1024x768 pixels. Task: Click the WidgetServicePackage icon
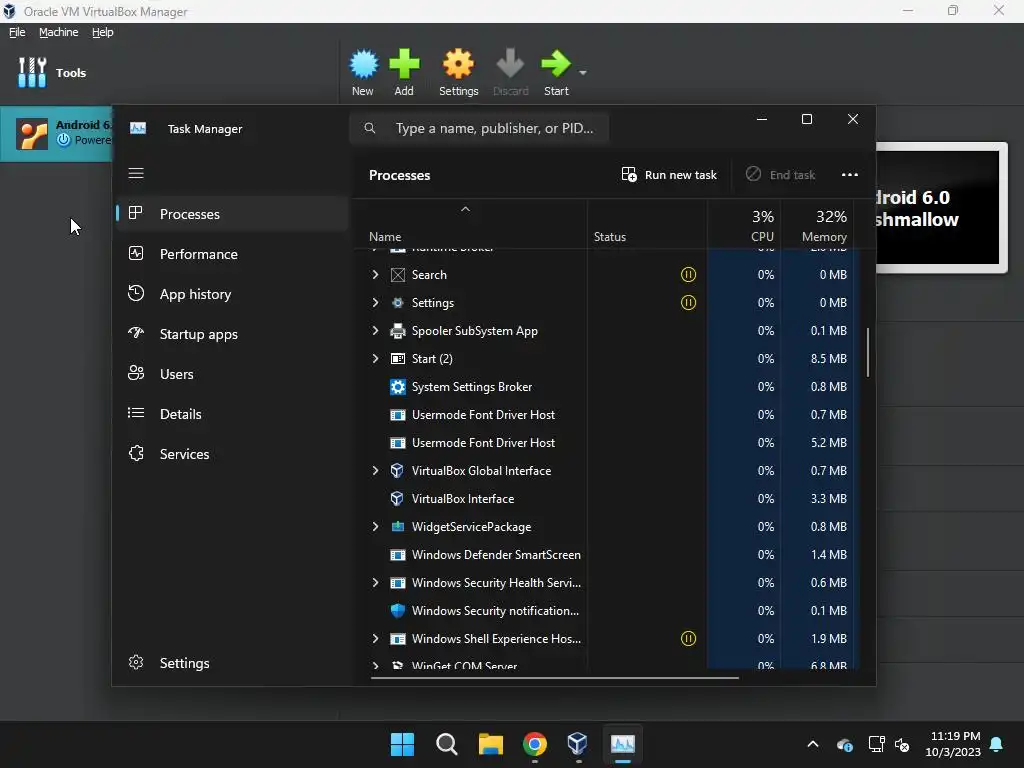[398, 526]
